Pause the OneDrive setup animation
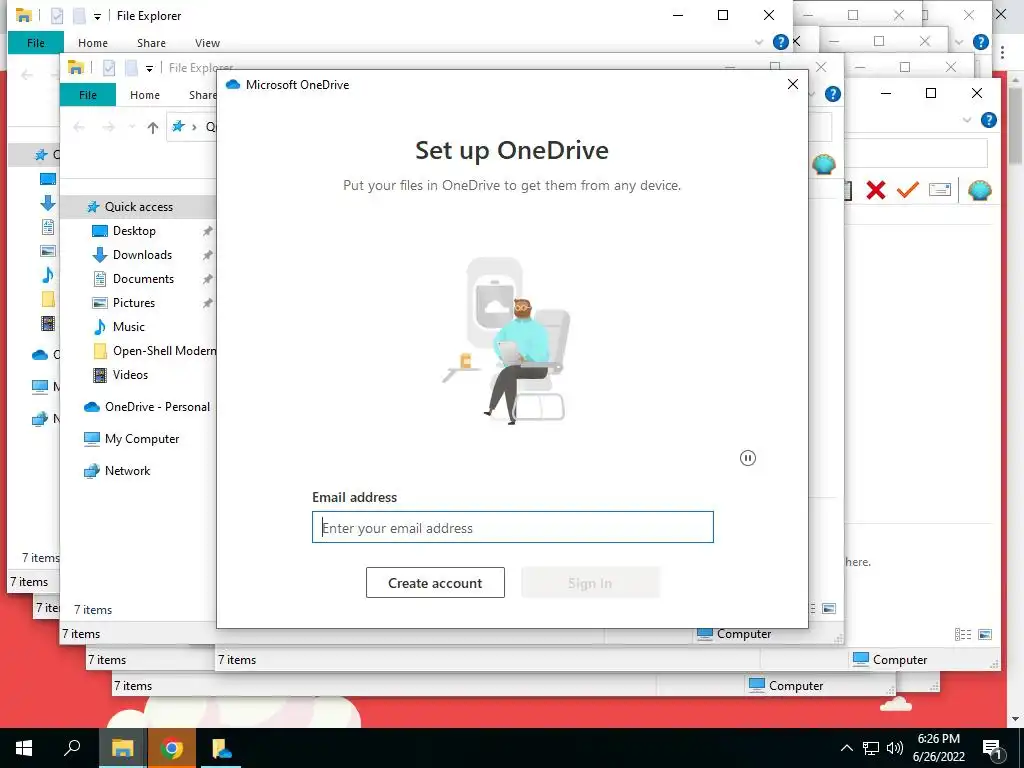Screen dimensions: 1024x768 748,458
